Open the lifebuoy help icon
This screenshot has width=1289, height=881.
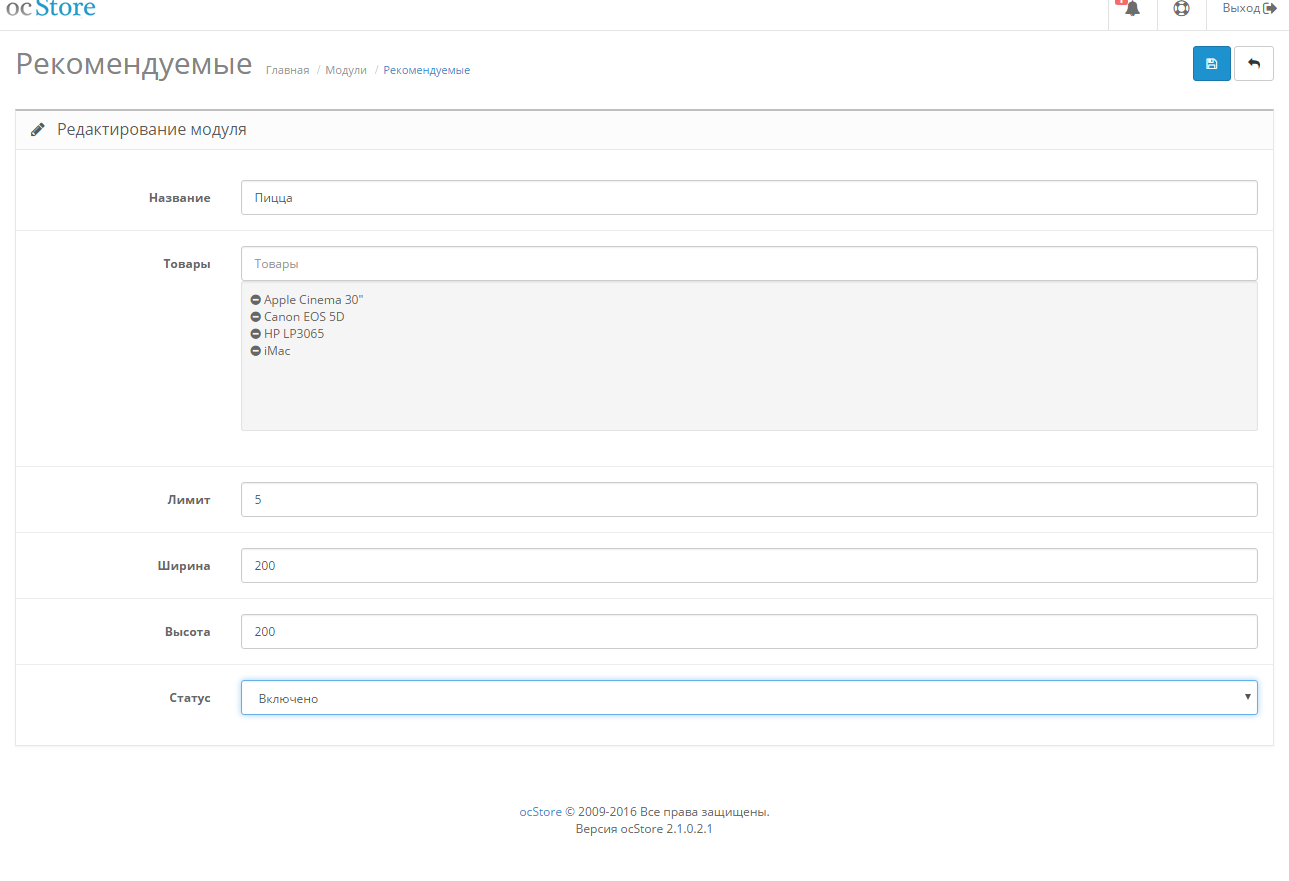pos(1181,9)
